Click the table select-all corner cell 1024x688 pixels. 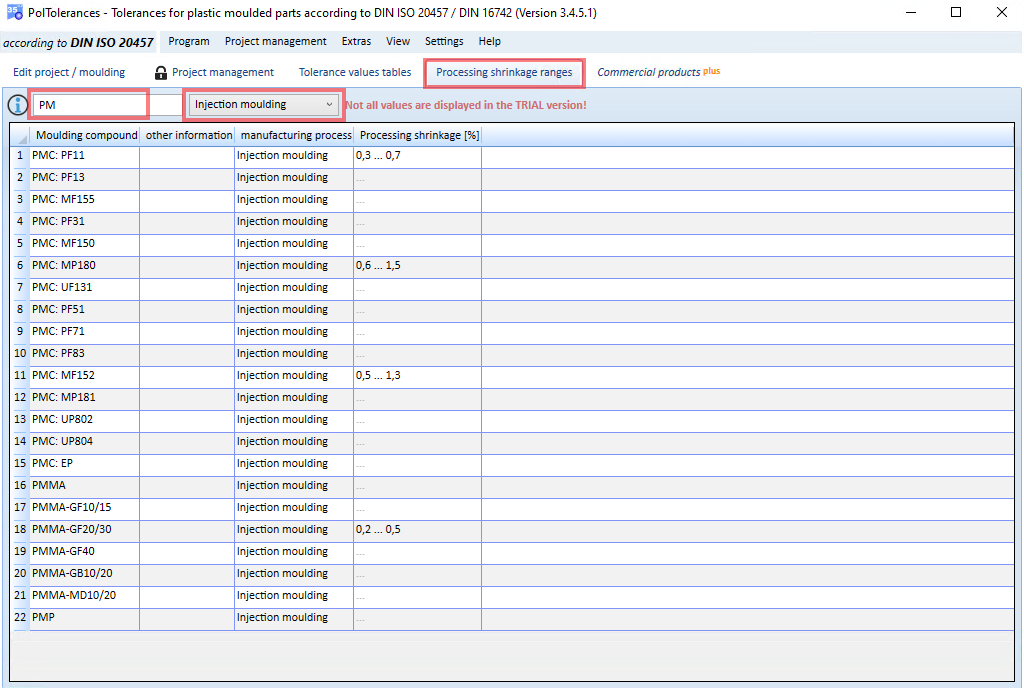(20, 135)
